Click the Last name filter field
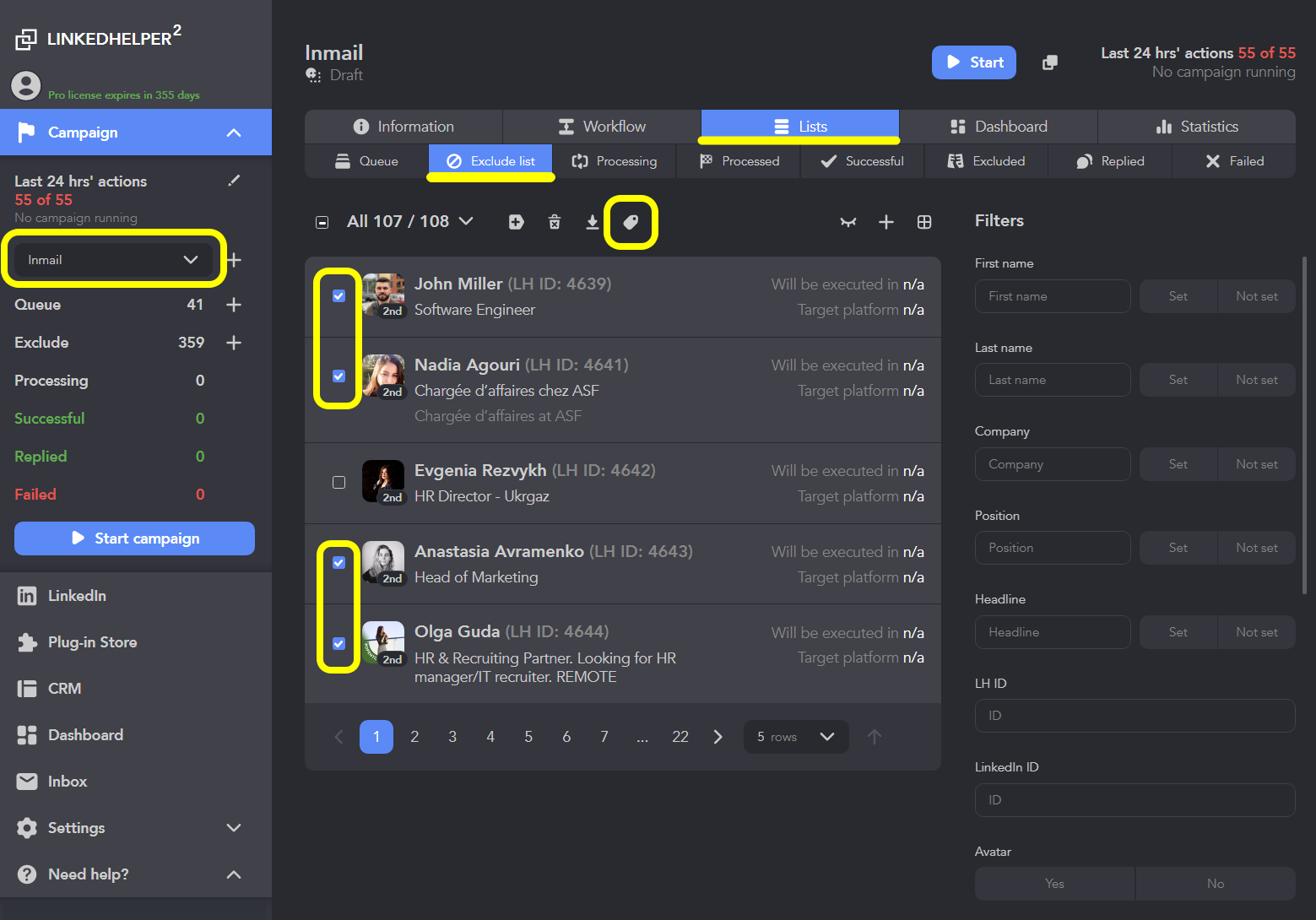The image size is (1316, 920). point(1053,380)
